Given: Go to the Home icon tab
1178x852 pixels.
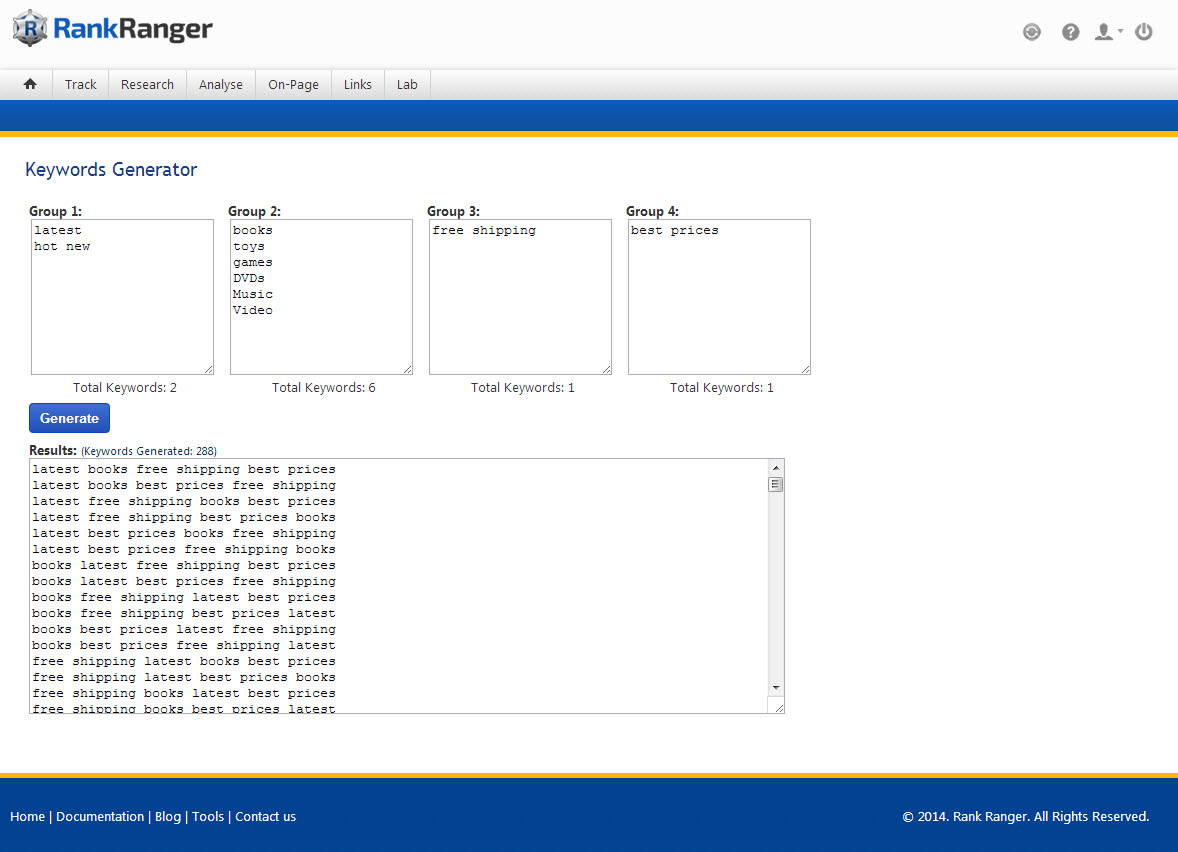Looking at the screenshot, I should click(x=30, y=84).
